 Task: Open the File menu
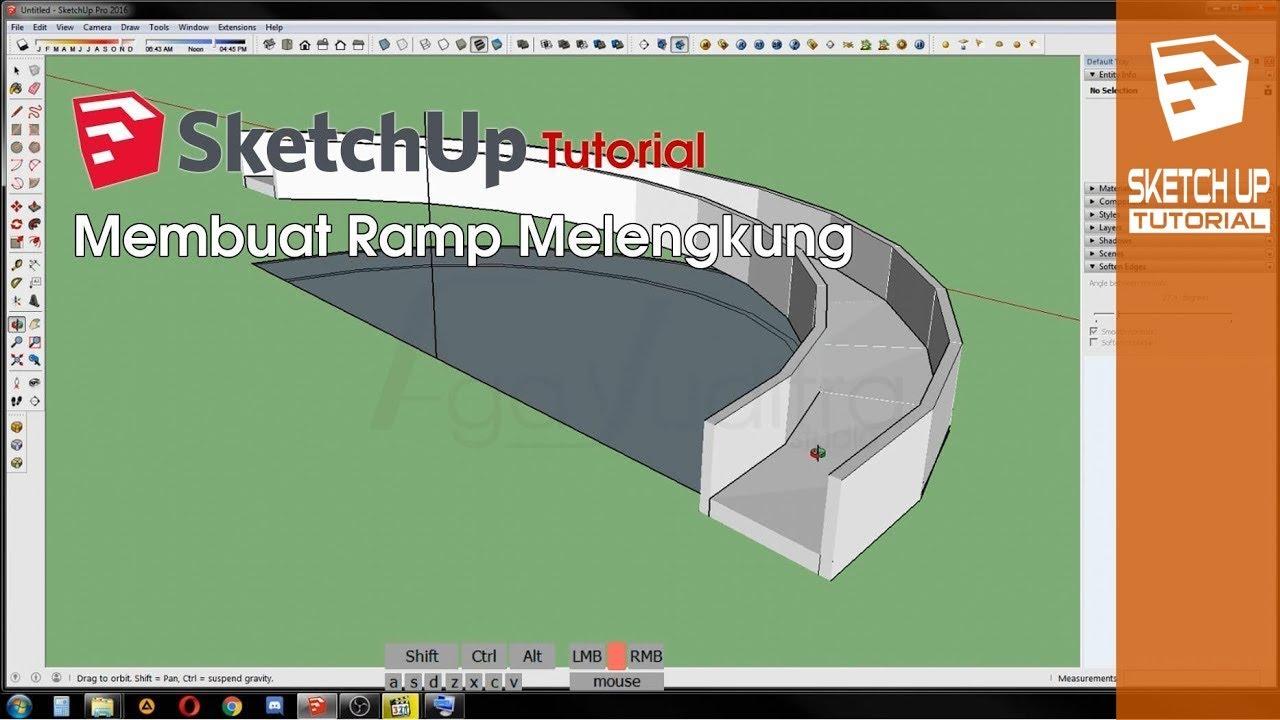pos(17,27)
